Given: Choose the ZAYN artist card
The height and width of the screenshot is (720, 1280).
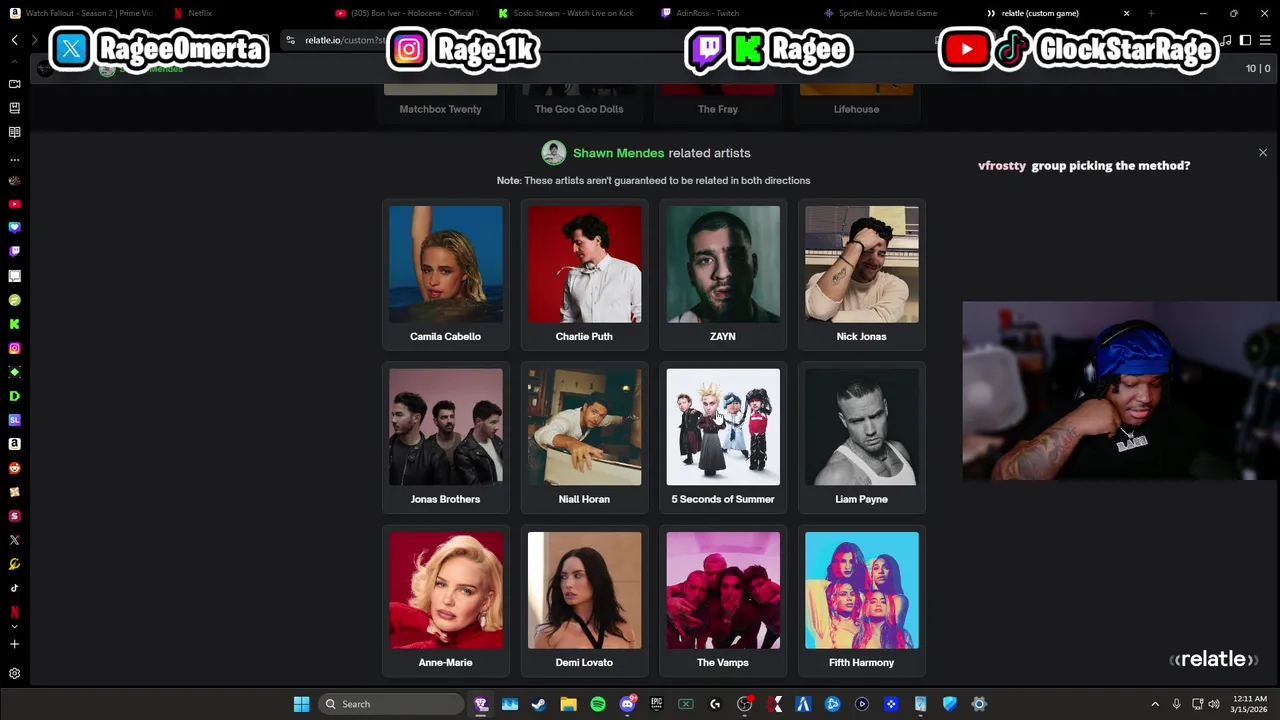Looking at the screenshot, I should point(723,274).
